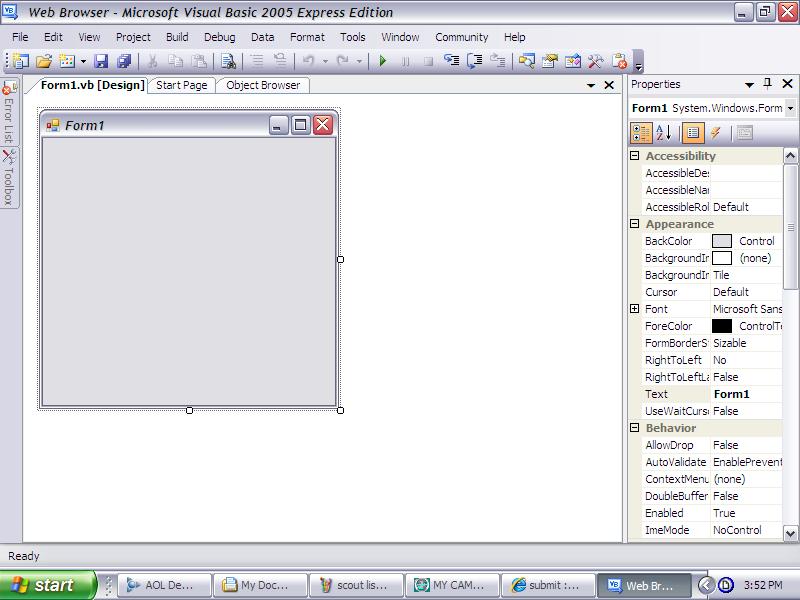Collapse the Appearance property category
The width and height of the screenshot is (800, 600).
point(637,224)
